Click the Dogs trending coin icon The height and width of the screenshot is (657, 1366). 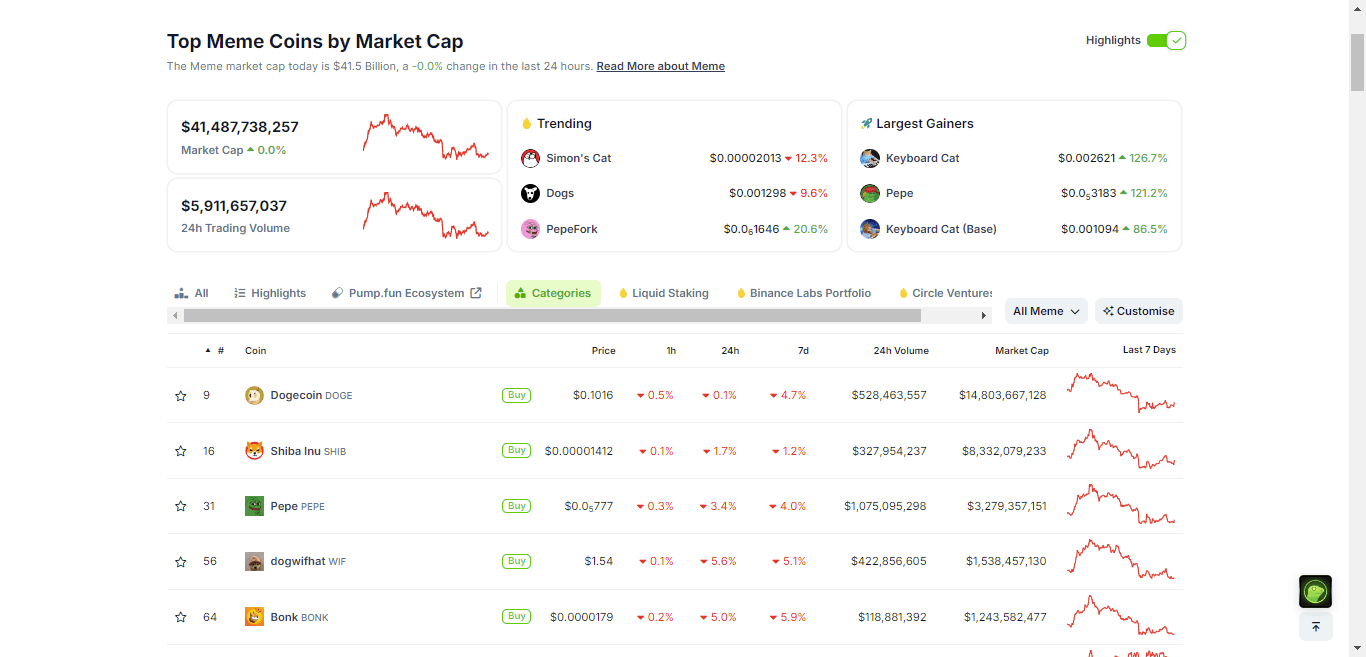coord(530,193)
